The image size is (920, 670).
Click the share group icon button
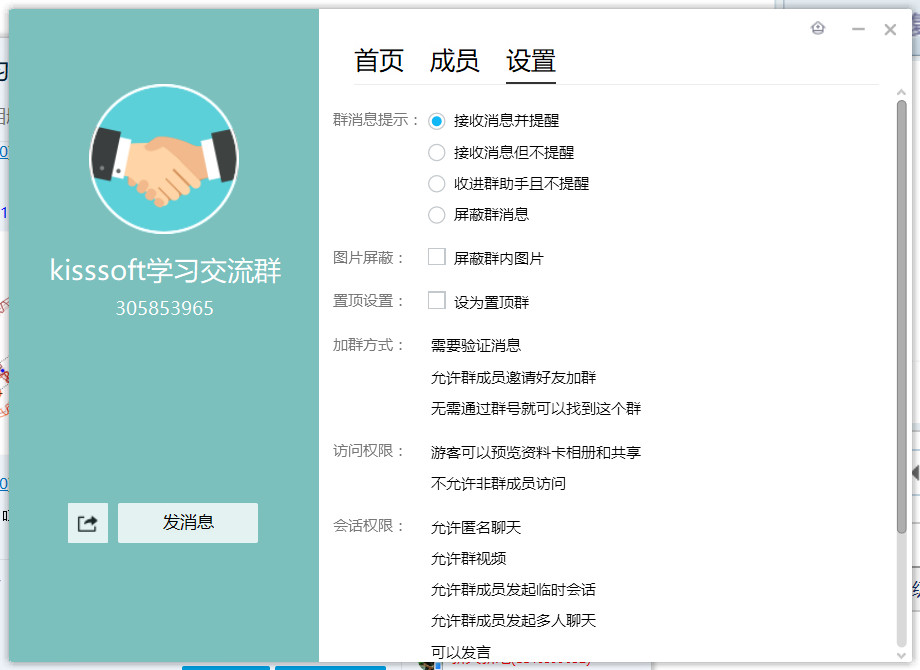point(87,523)
